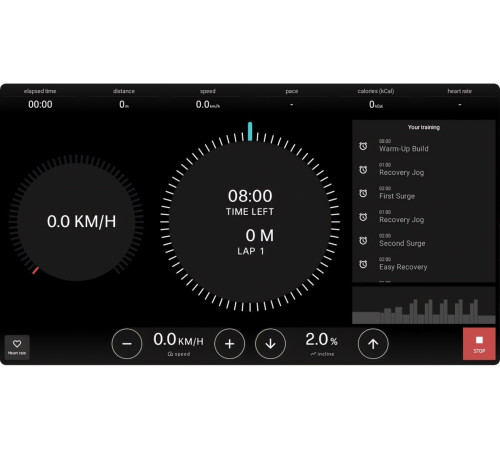The height and width of the screenshot is (450, 500).
Task: Click the red needle on the speed gauge
Action: coord(35,270)
